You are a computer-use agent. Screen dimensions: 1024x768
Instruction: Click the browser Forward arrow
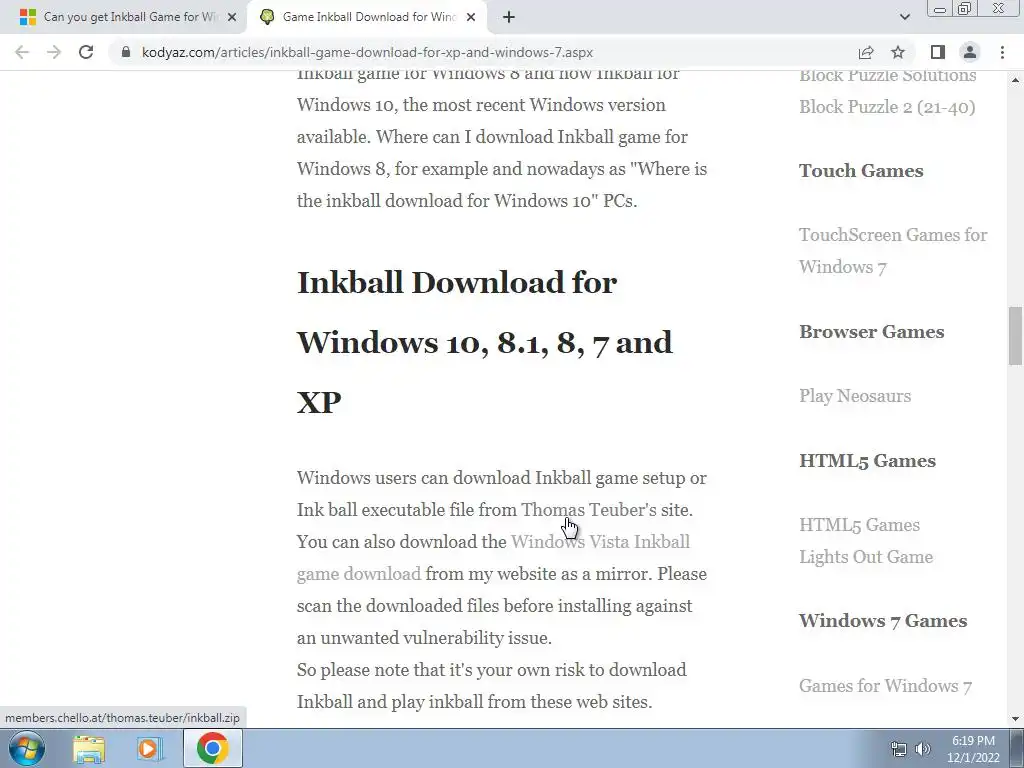click(x=54, y=52)
